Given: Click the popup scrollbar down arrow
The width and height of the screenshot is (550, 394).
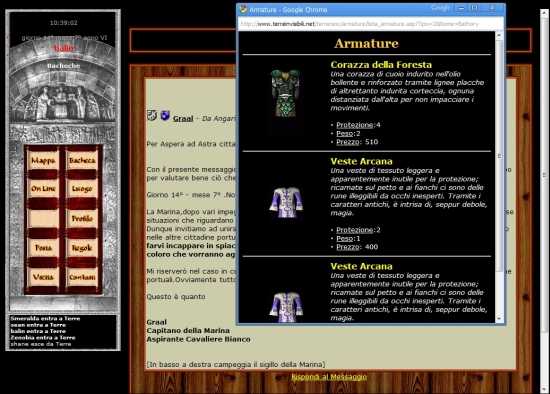Looking at the screenshot, I should point(499,319).
